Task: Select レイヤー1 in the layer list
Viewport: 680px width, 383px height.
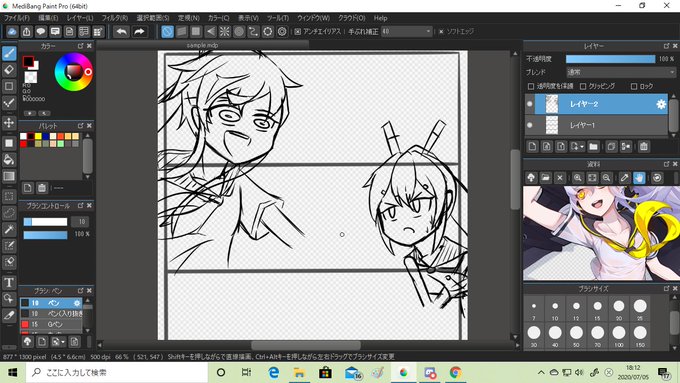Action: tap(597, 125)
